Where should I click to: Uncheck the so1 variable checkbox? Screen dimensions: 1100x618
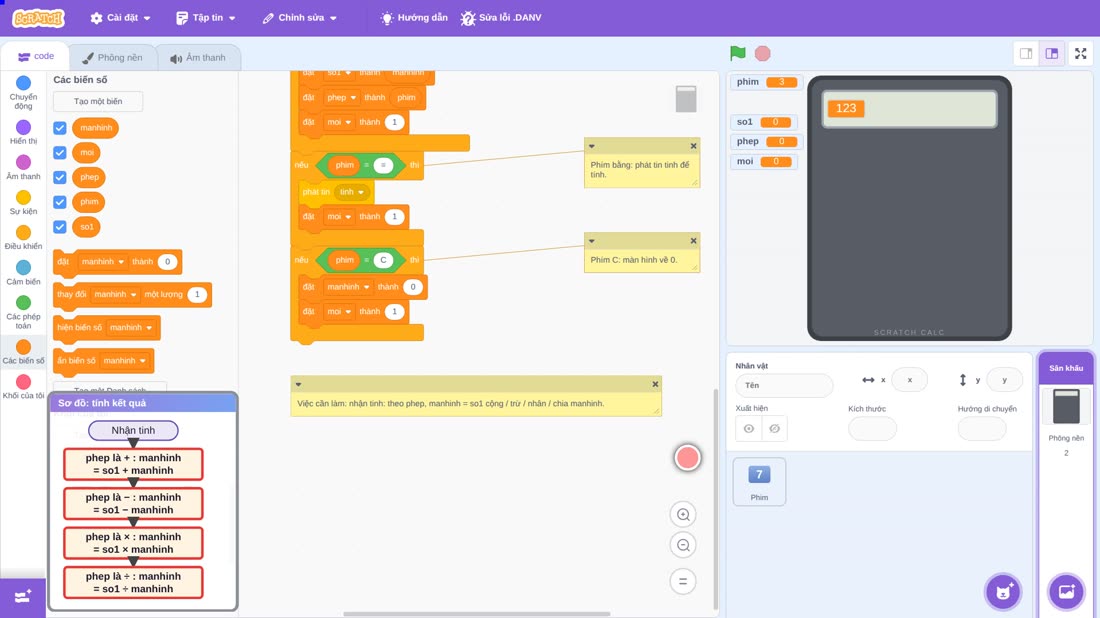[x=60, y=227]
